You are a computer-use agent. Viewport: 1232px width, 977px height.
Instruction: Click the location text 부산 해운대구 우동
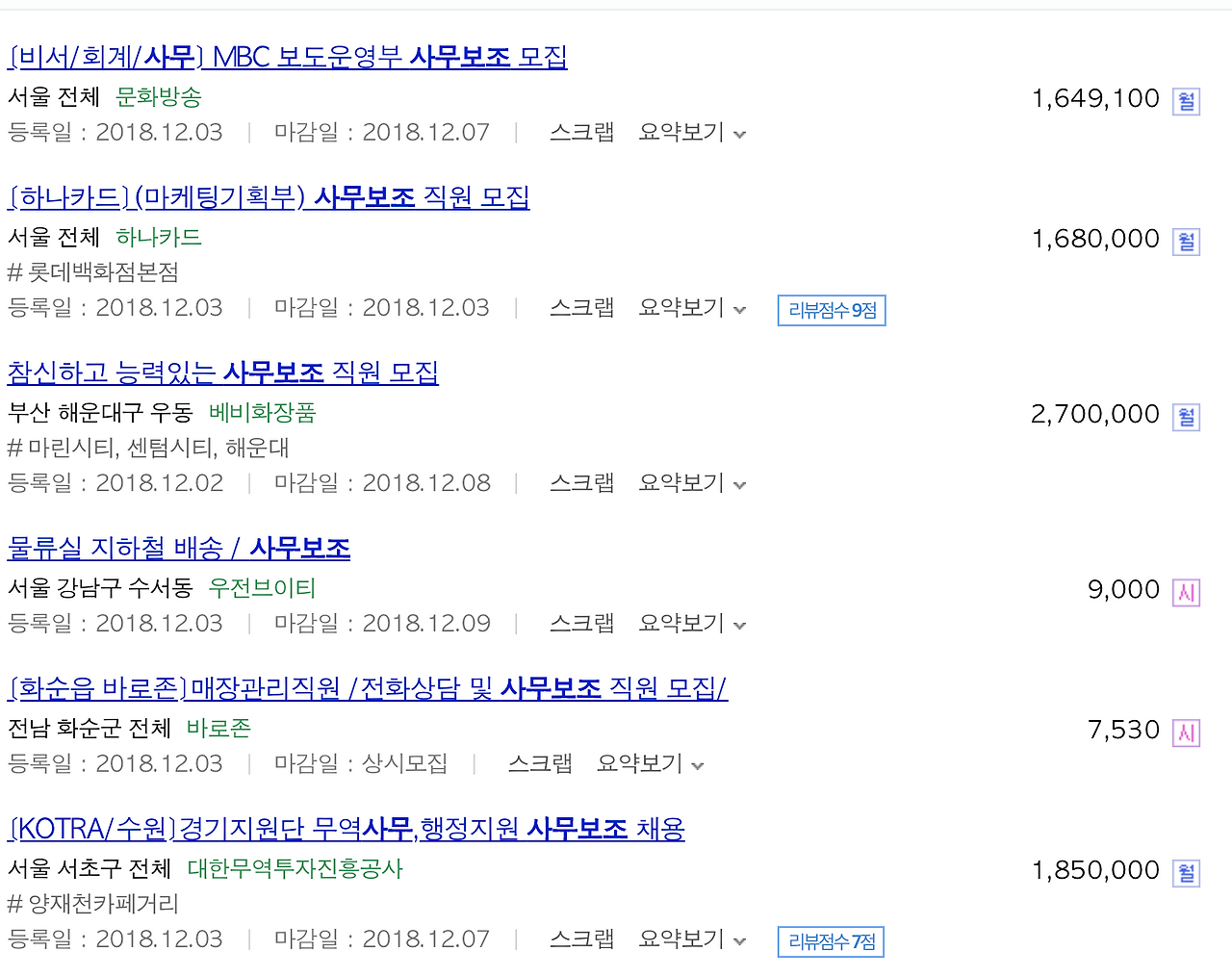pyautogui.click(x=100, y=413)
